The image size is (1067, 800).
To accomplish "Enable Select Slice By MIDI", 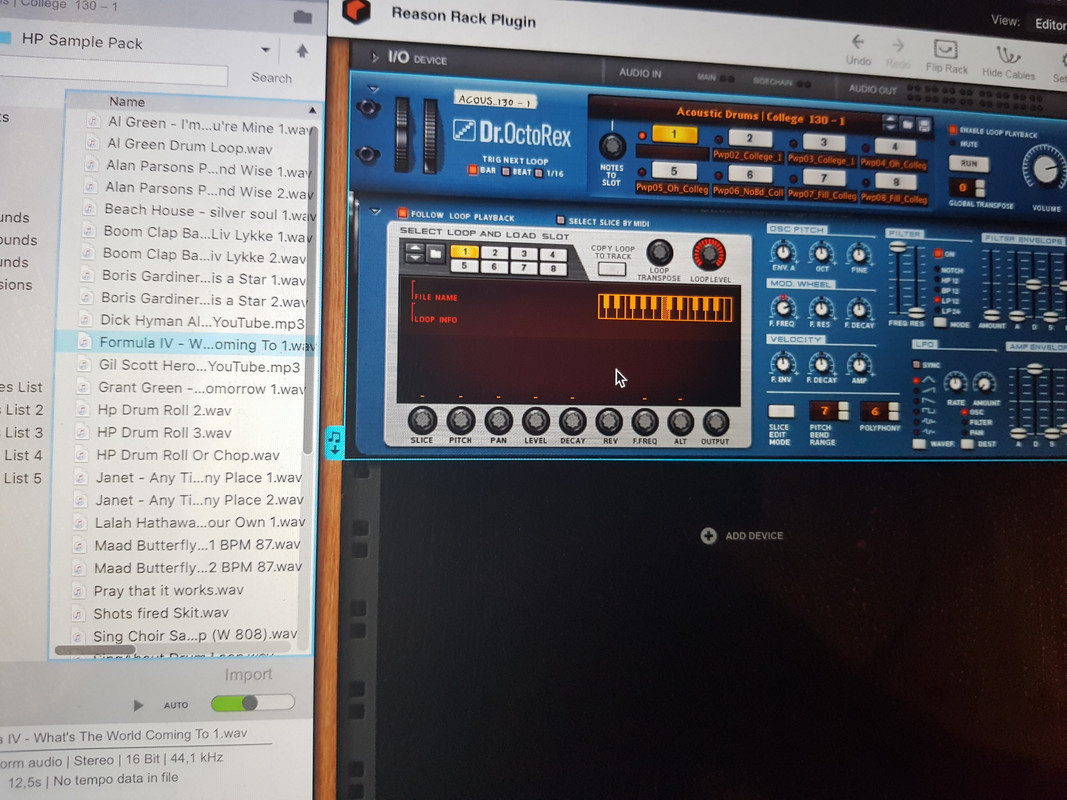I will click(x=561, y=220).
